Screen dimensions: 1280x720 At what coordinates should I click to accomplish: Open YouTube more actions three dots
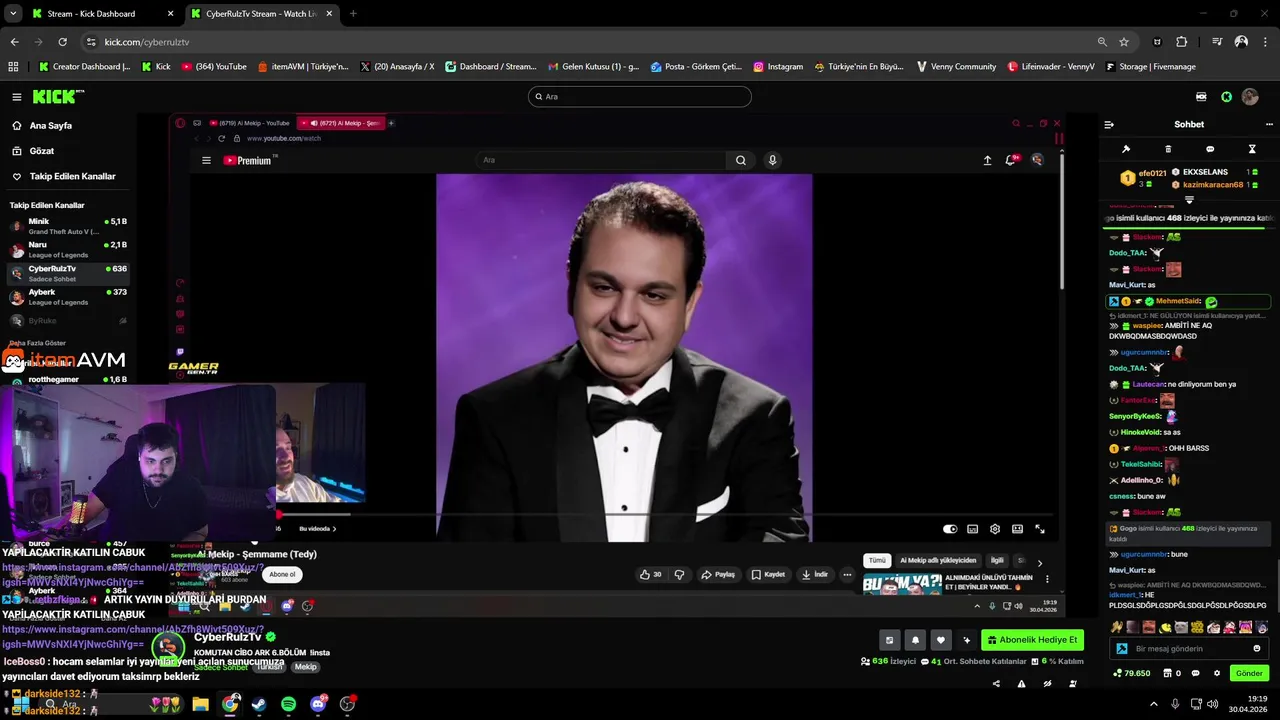(847, 575)
